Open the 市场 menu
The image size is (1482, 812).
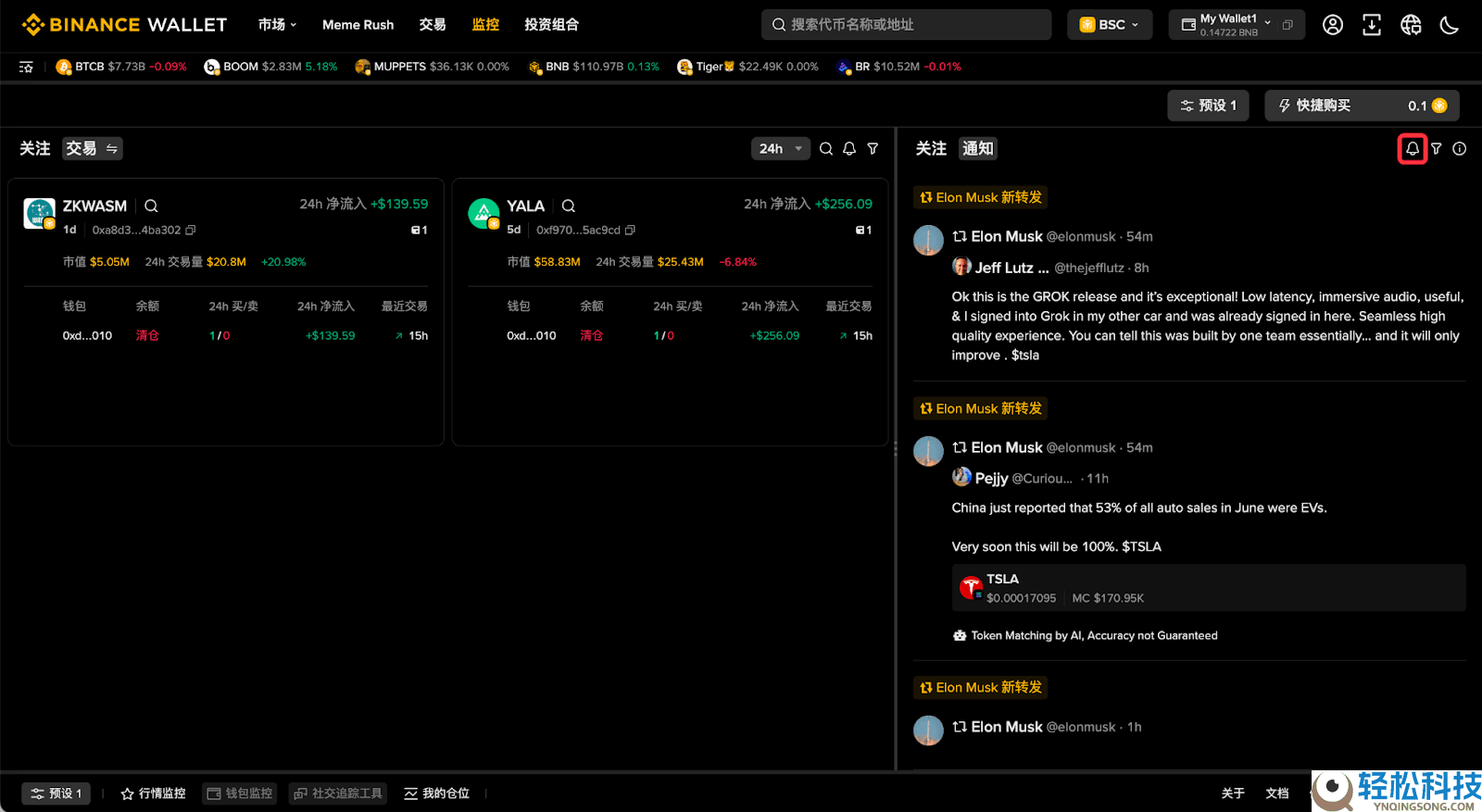pos(277,25)
